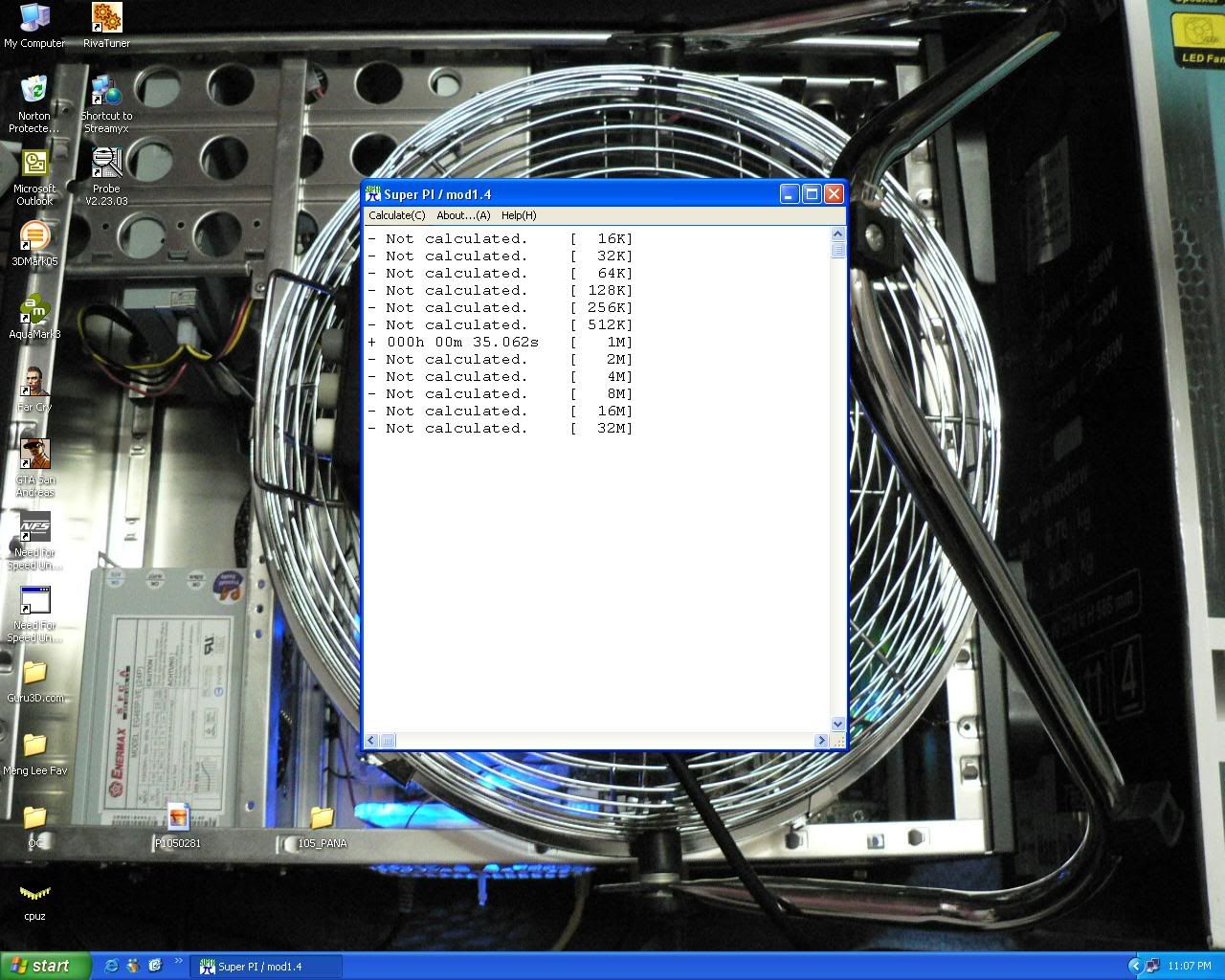Open My Computer

click(34, 17)
